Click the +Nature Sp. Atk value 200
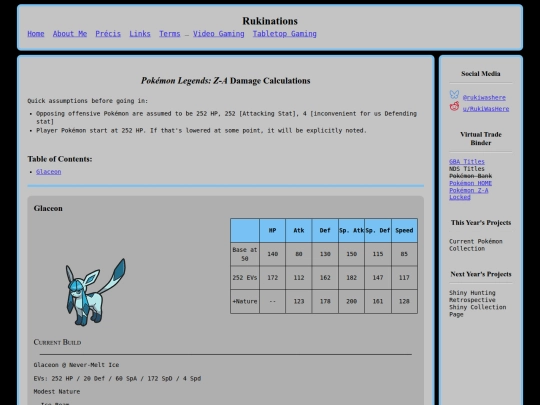The image size is (540, 405). (351, 301)
